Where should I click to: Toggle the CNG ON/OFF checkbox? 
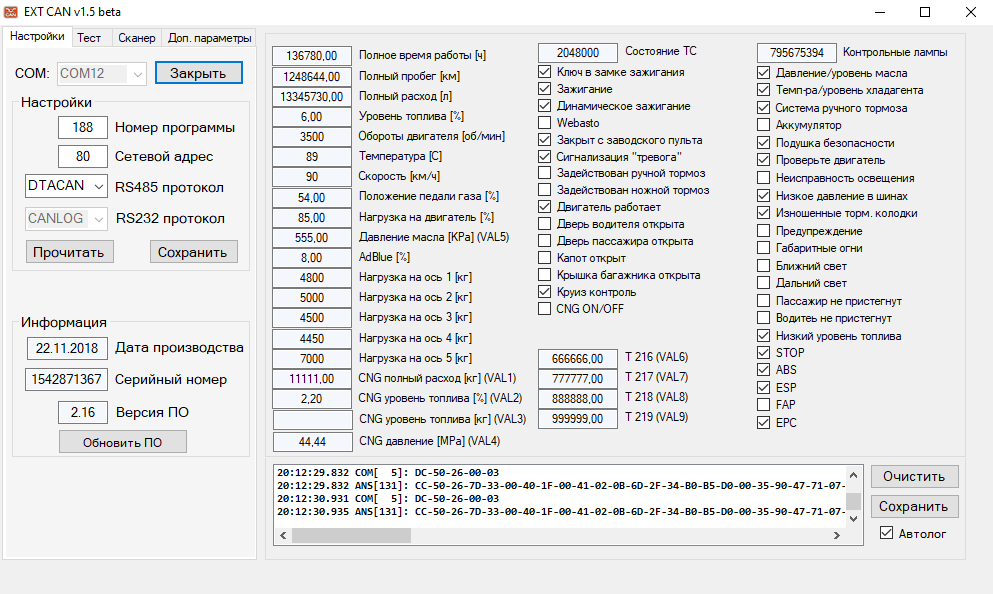pyautogui.click(x=545, y=309)
